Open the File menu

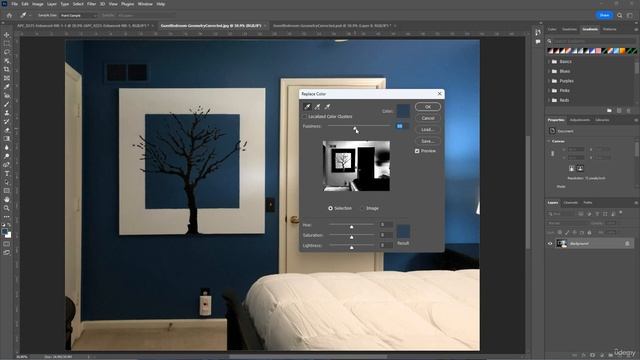[x=14, y=4]
